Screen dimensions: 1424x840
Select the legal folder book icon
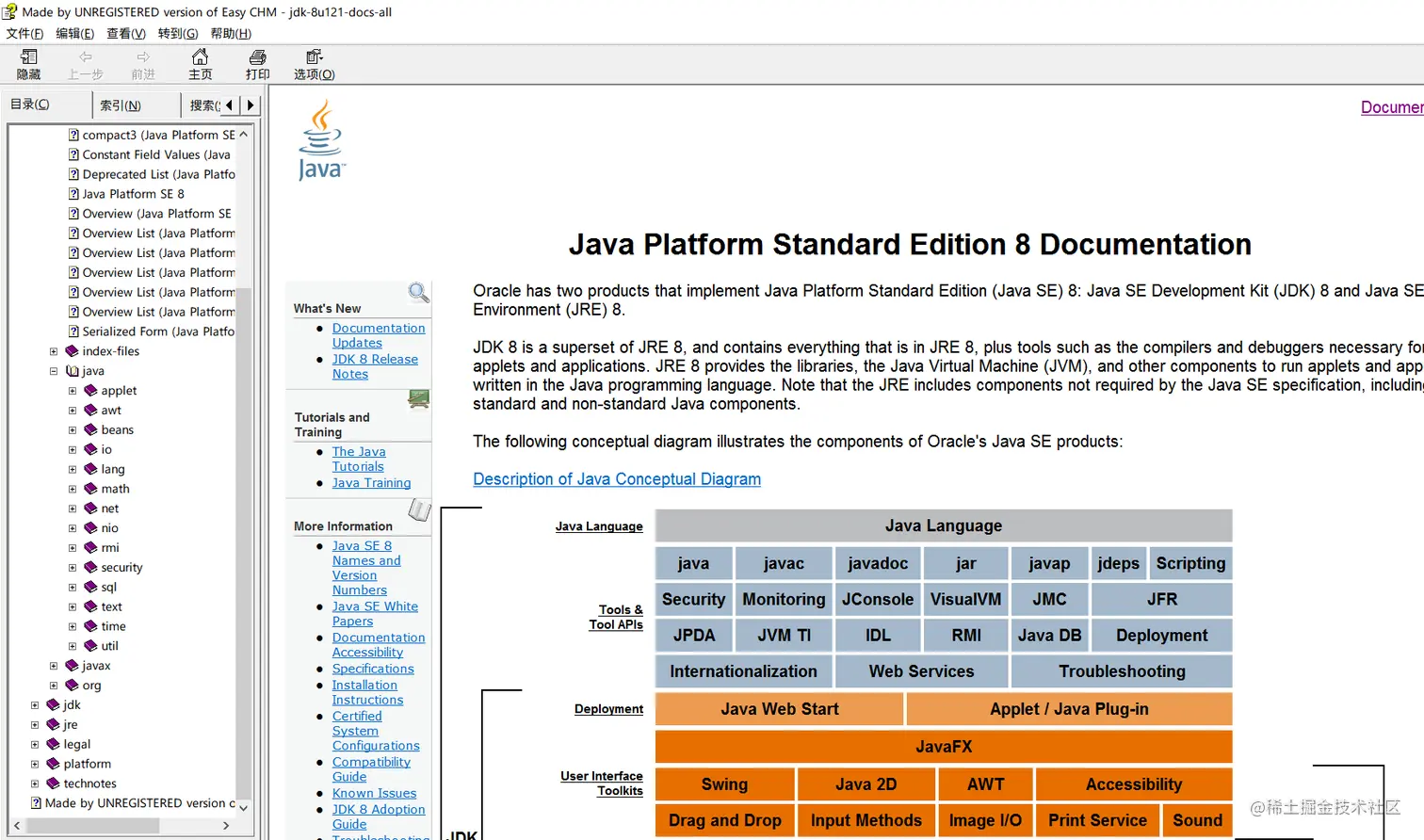click(53, 744)
